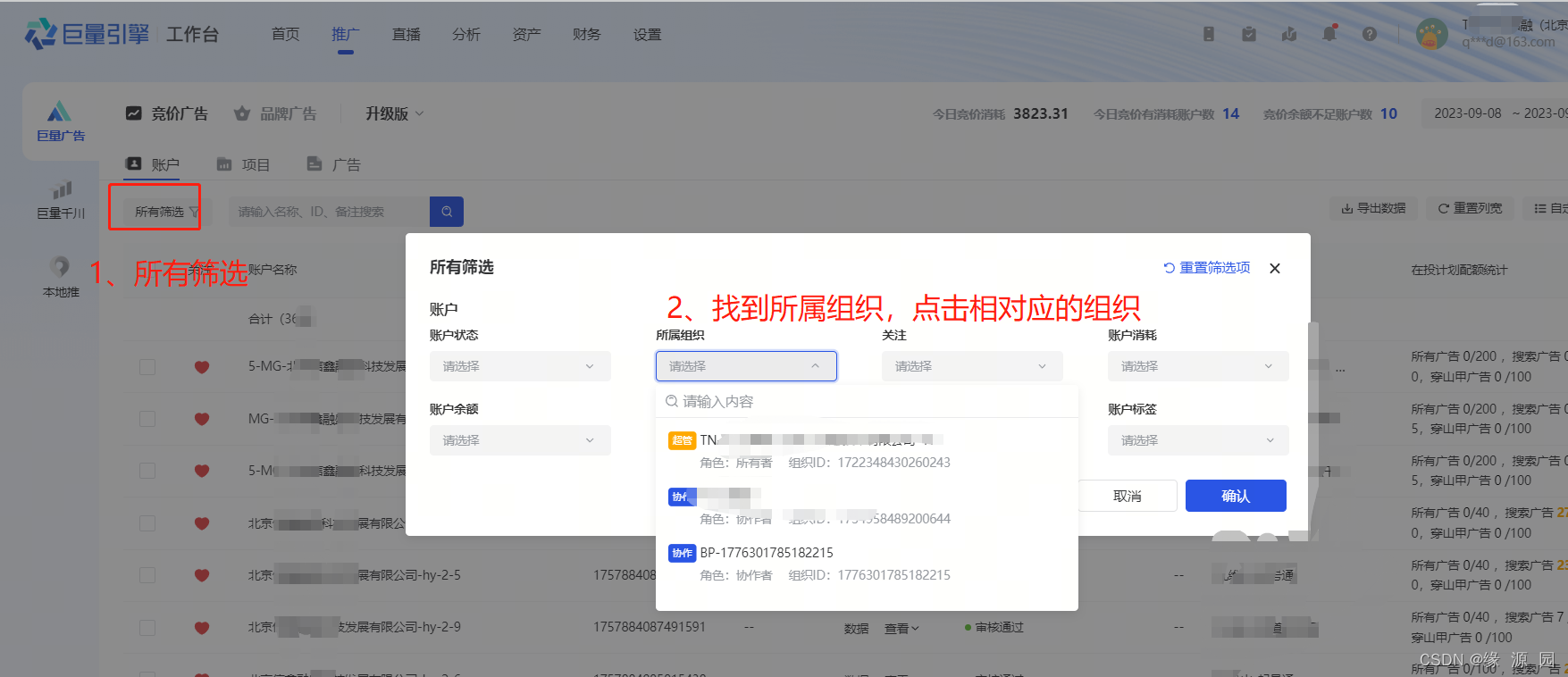The image size is (1568, 677).
Task: Collapse the 所属组织 dropdown
Action: [x=746, y=366]
